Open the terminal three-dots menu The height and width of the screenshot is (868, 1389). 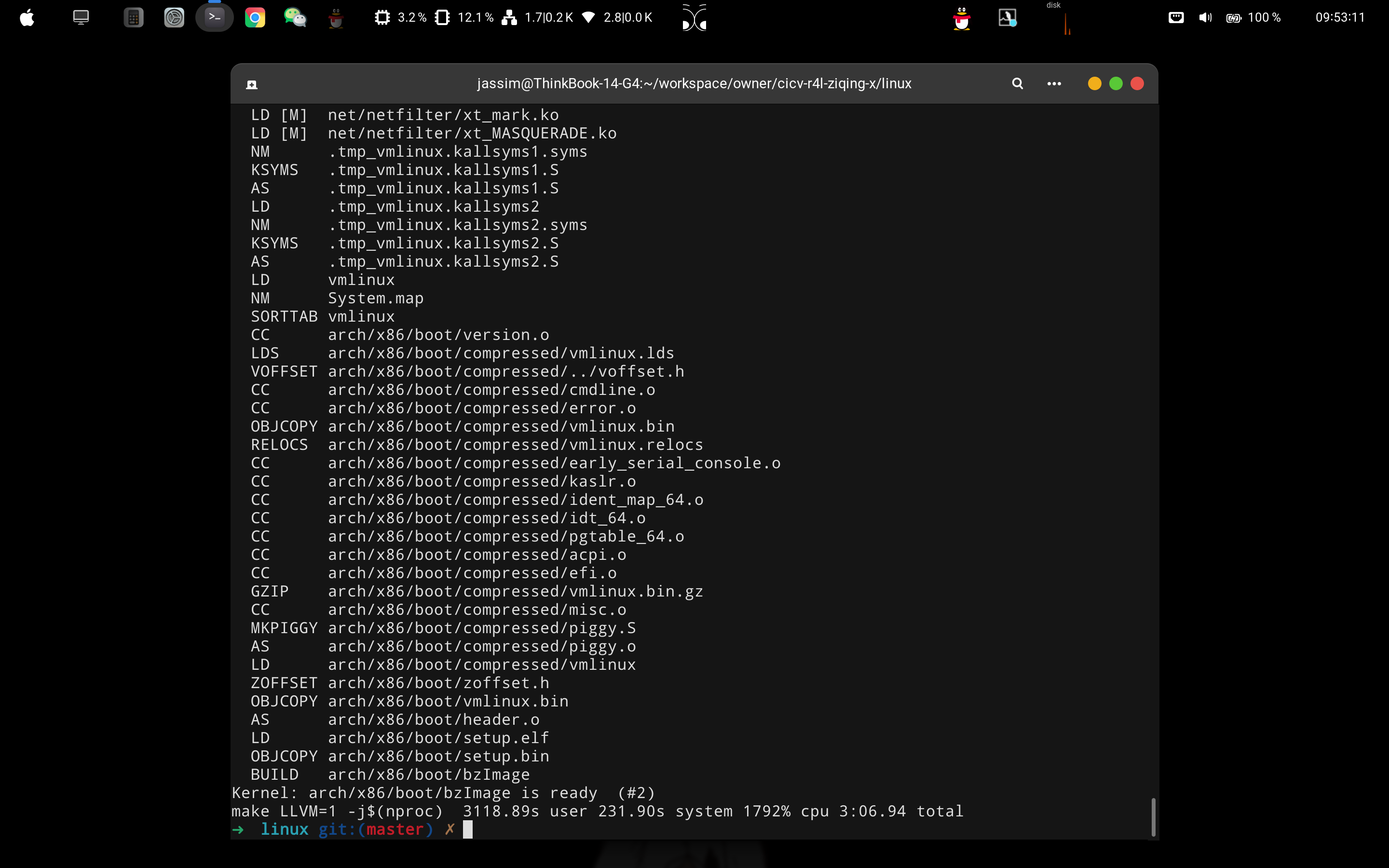tap(1054, 84)
